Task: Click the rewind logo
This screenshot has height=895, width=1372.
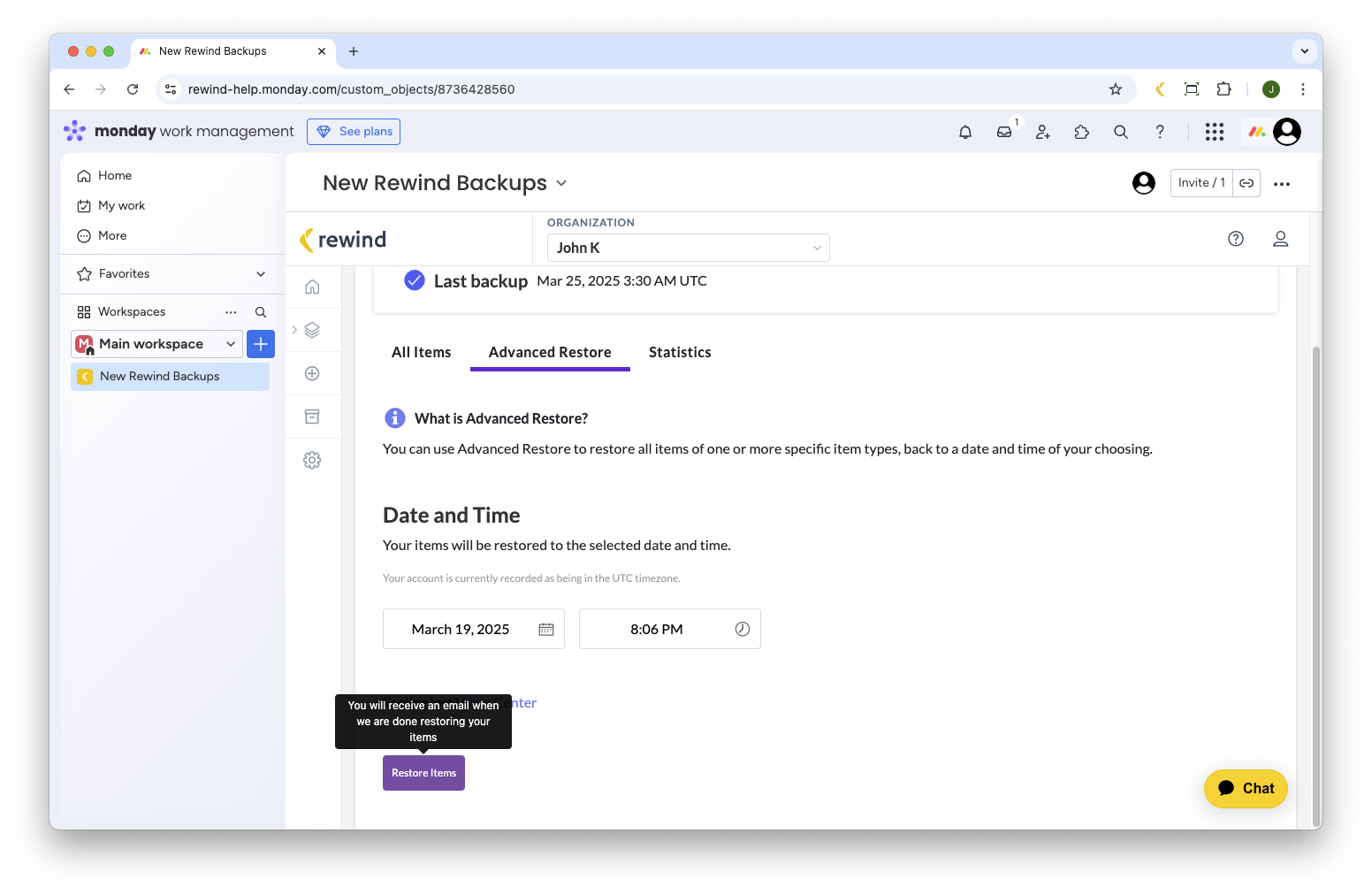Action: click(x=343, y=240)
